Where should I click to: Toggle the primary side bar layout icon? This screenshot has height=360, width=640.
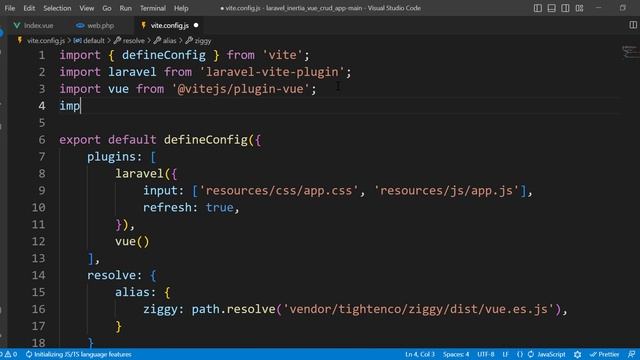click(538, 8)
